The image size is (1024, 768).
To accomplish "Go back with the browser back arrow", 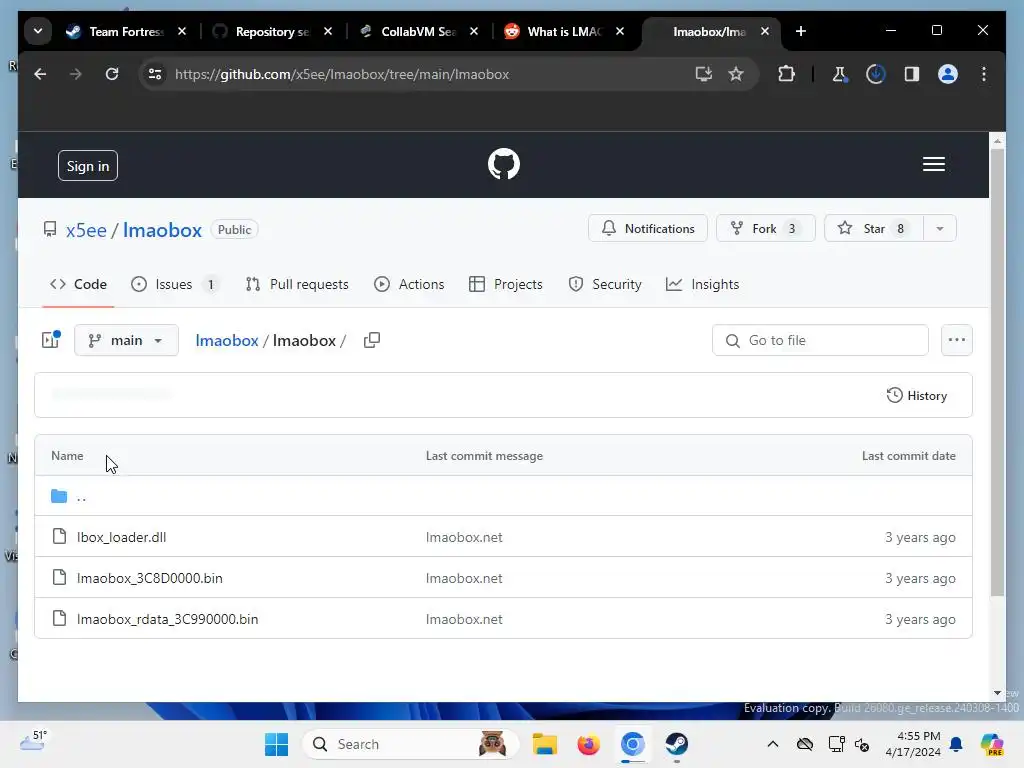I will point(40,74).
